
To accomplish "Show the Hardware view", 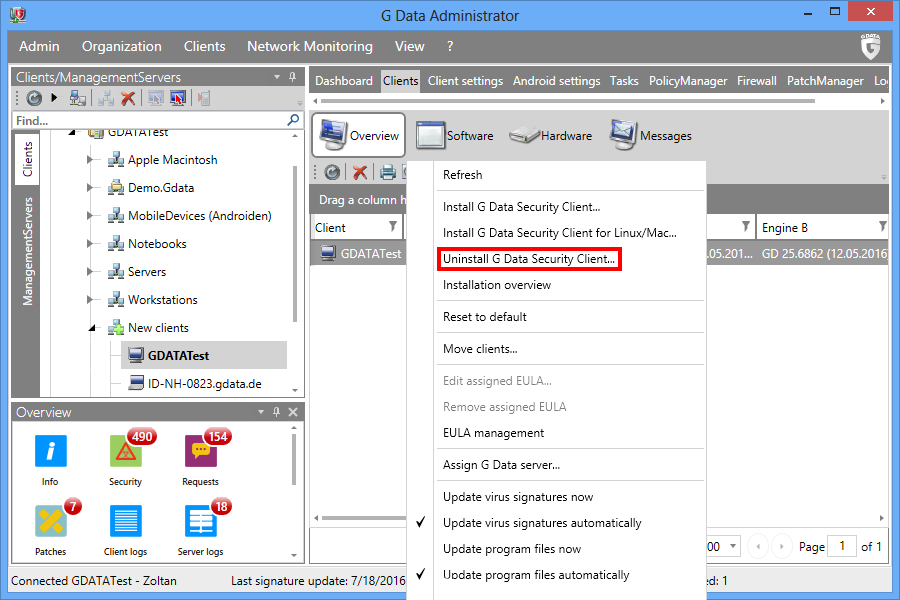I will click(x=551, y=136).
